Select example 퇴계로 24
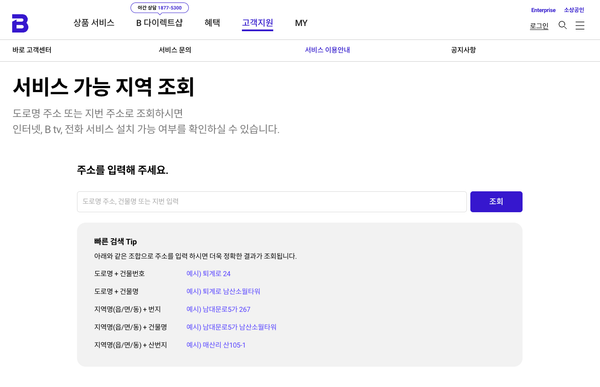 (208, 274)
